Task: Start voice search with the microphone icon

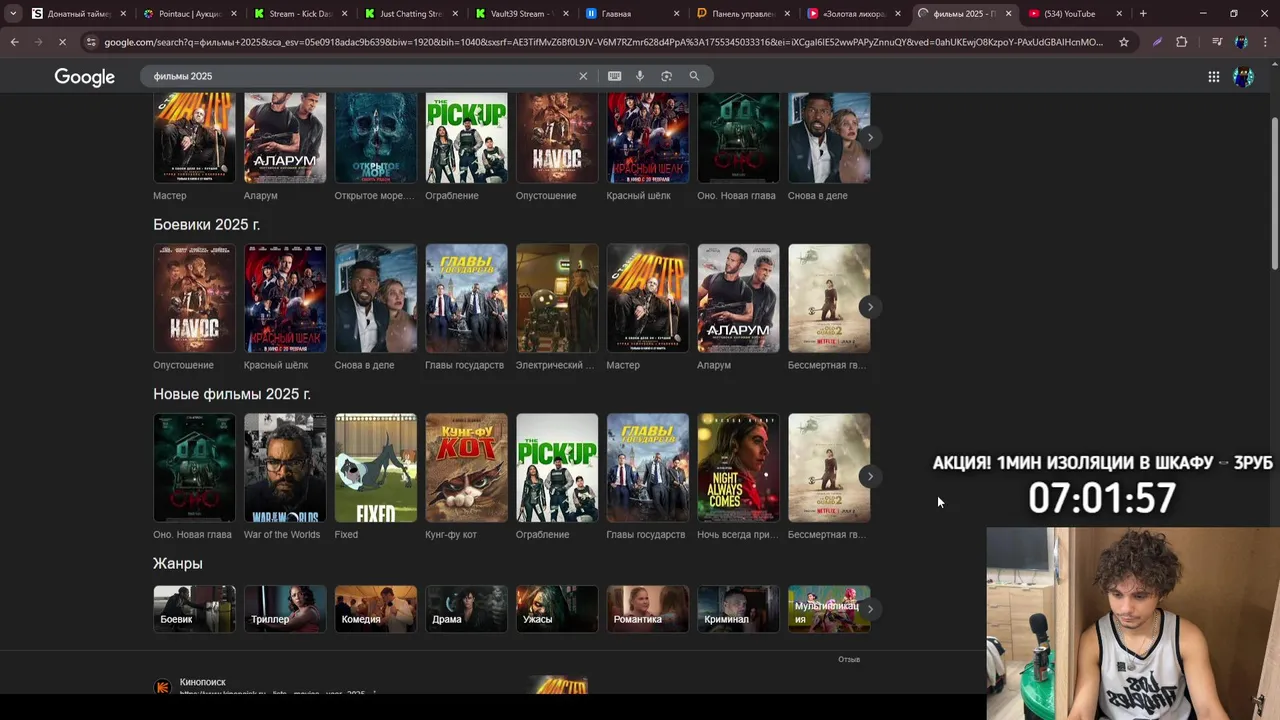Action: point(640,76)
